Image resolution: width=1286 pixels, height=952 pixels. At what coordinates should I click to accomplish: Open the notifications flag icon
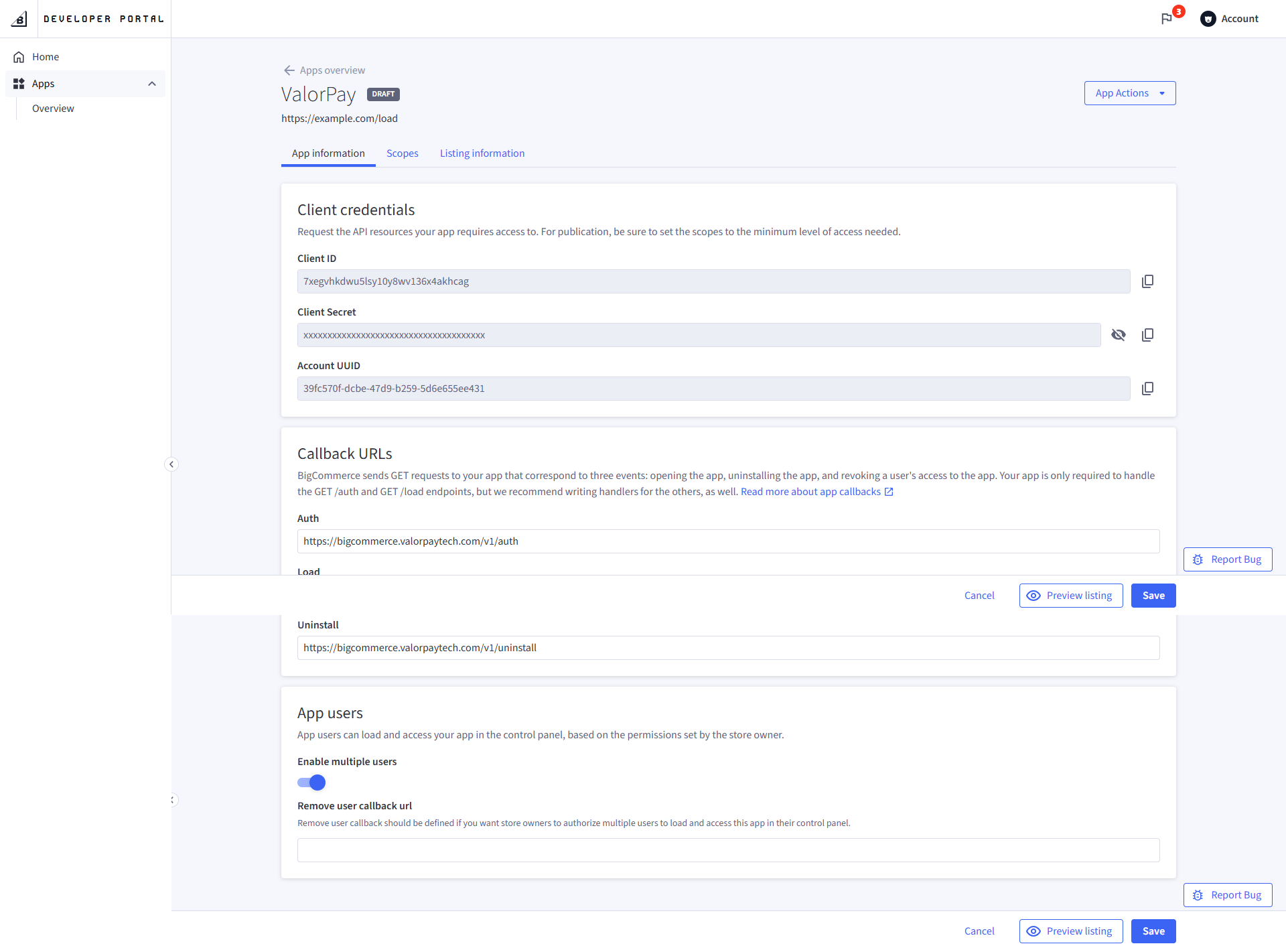(x=1167, y=19)
